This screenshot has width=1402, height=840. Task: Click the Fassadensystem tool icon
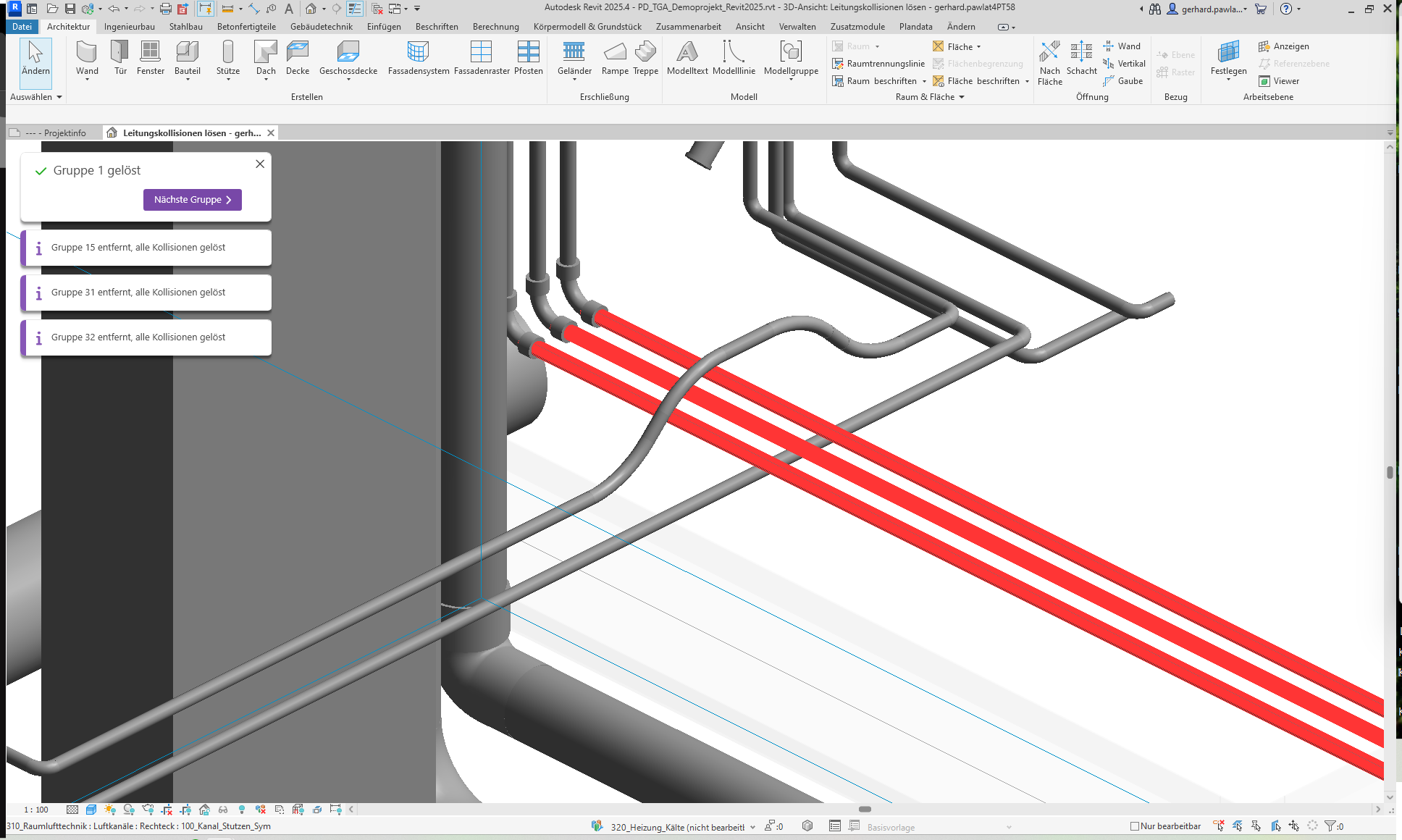(x=418, y=52)
